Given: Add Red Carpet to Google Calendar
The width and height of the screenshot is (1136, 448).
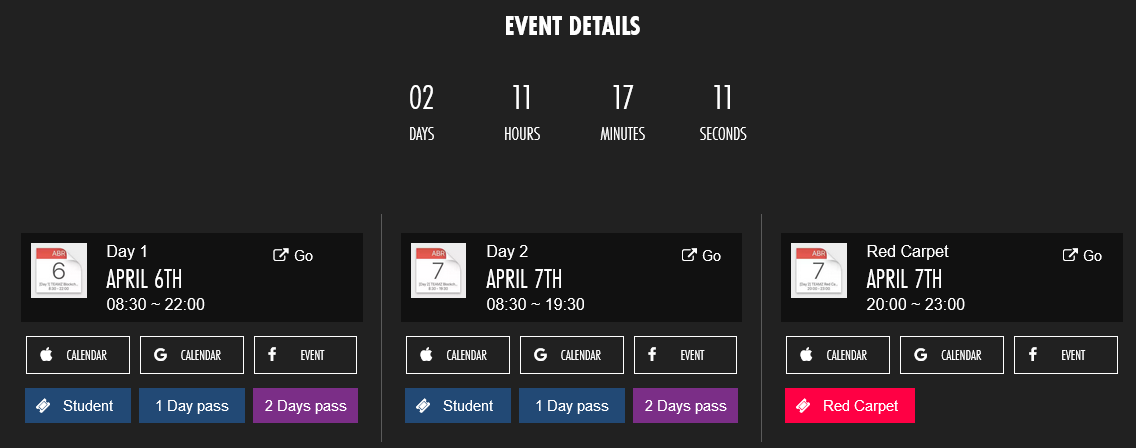Looking at the screenshot, I should (x=952, y=355).
